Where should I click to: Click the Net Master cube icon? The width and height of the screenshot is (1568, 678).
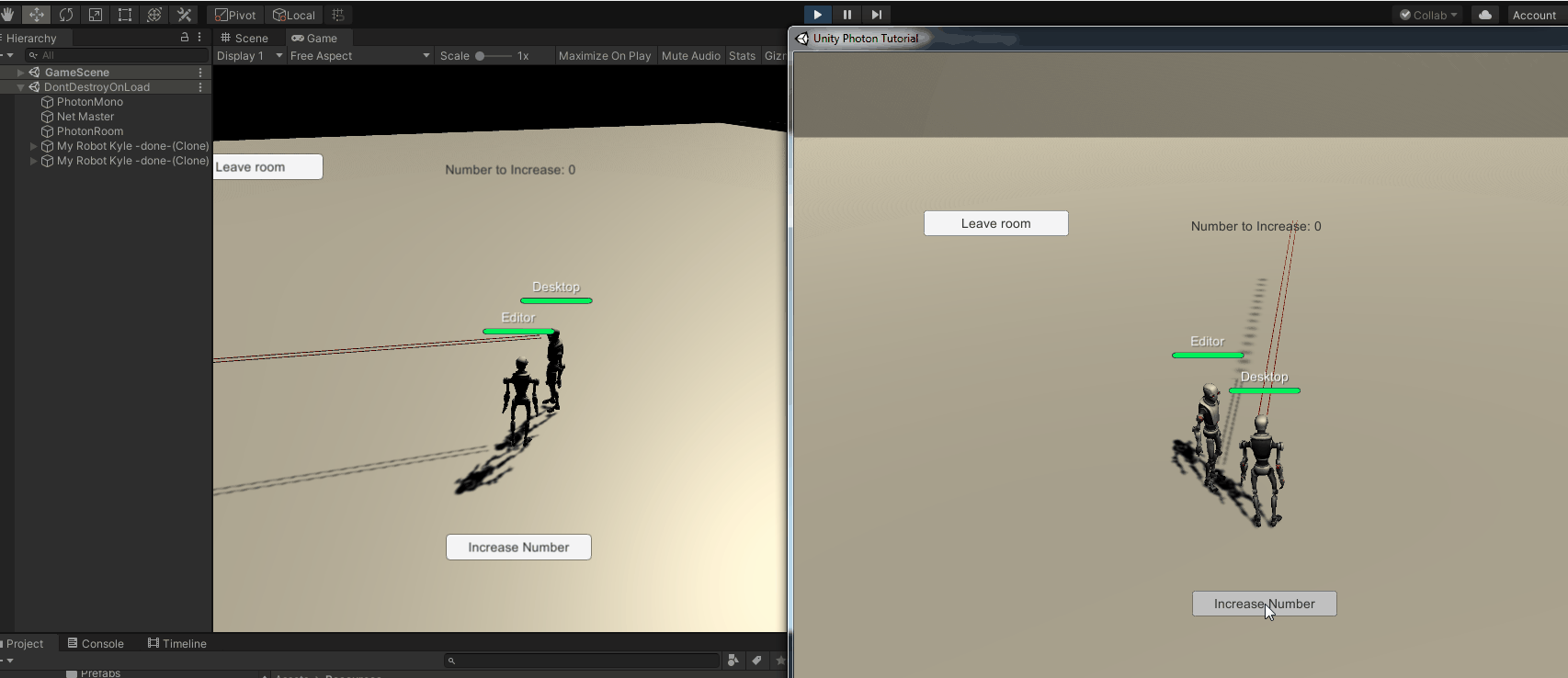(x=48, y=117)
